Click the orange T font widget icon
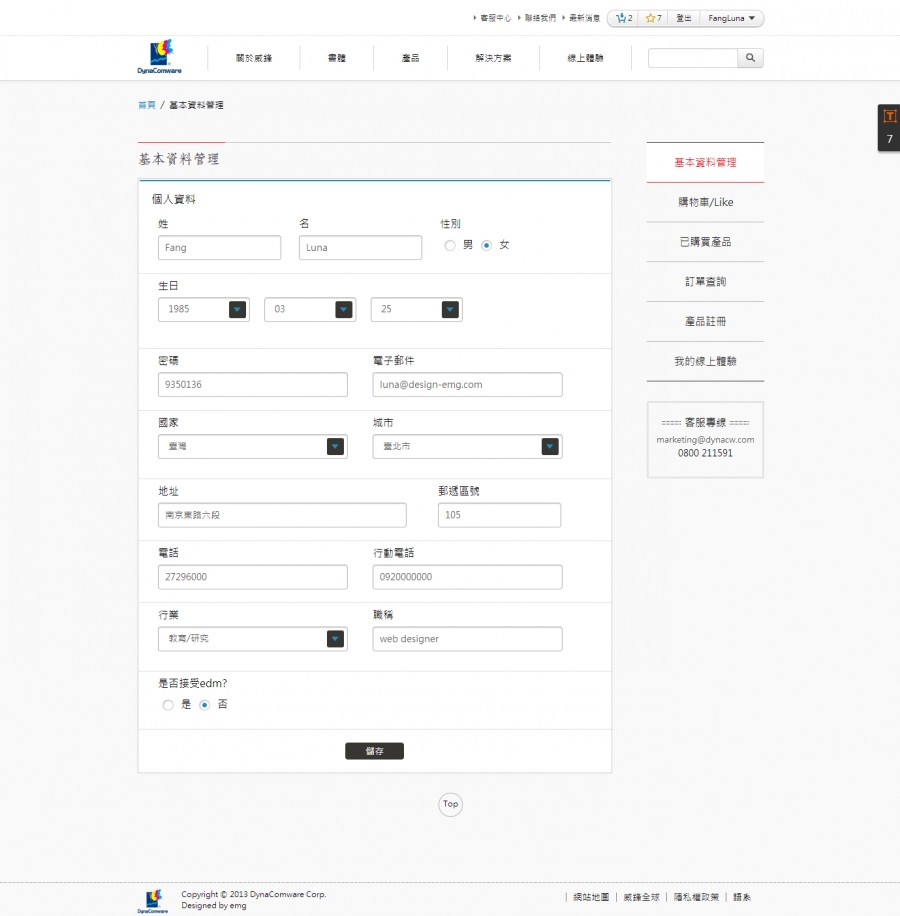 click(889, 116)
